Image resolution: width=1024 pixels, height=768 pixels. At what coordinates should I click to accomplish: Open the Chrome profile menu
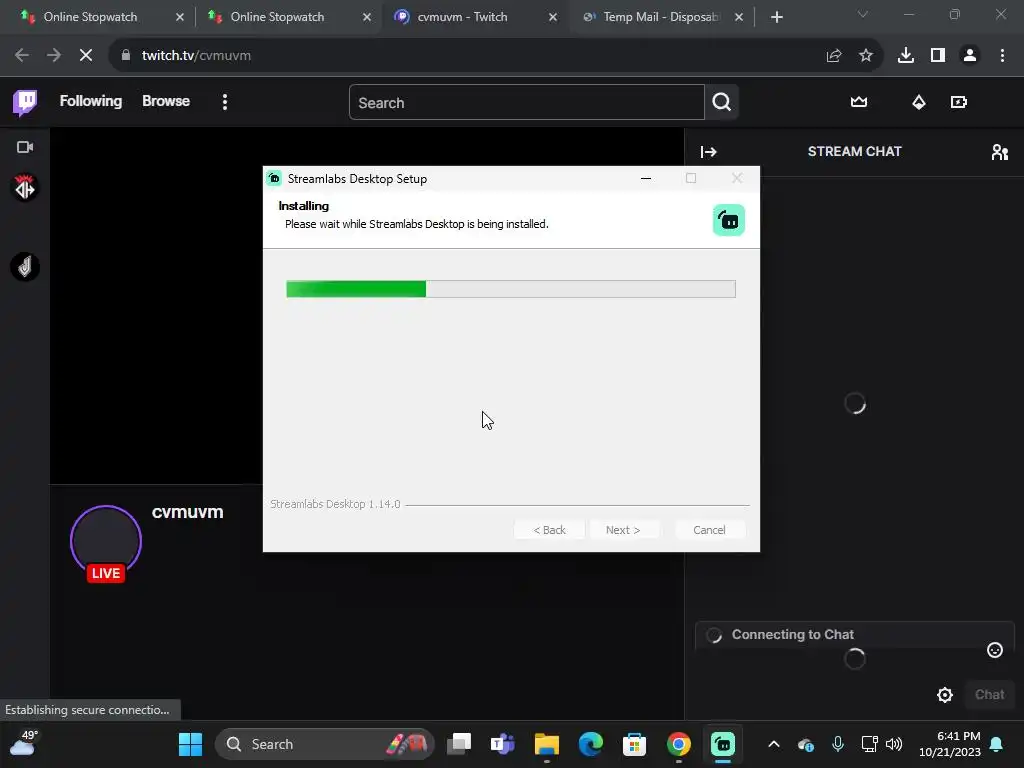[x=970, y=56]
